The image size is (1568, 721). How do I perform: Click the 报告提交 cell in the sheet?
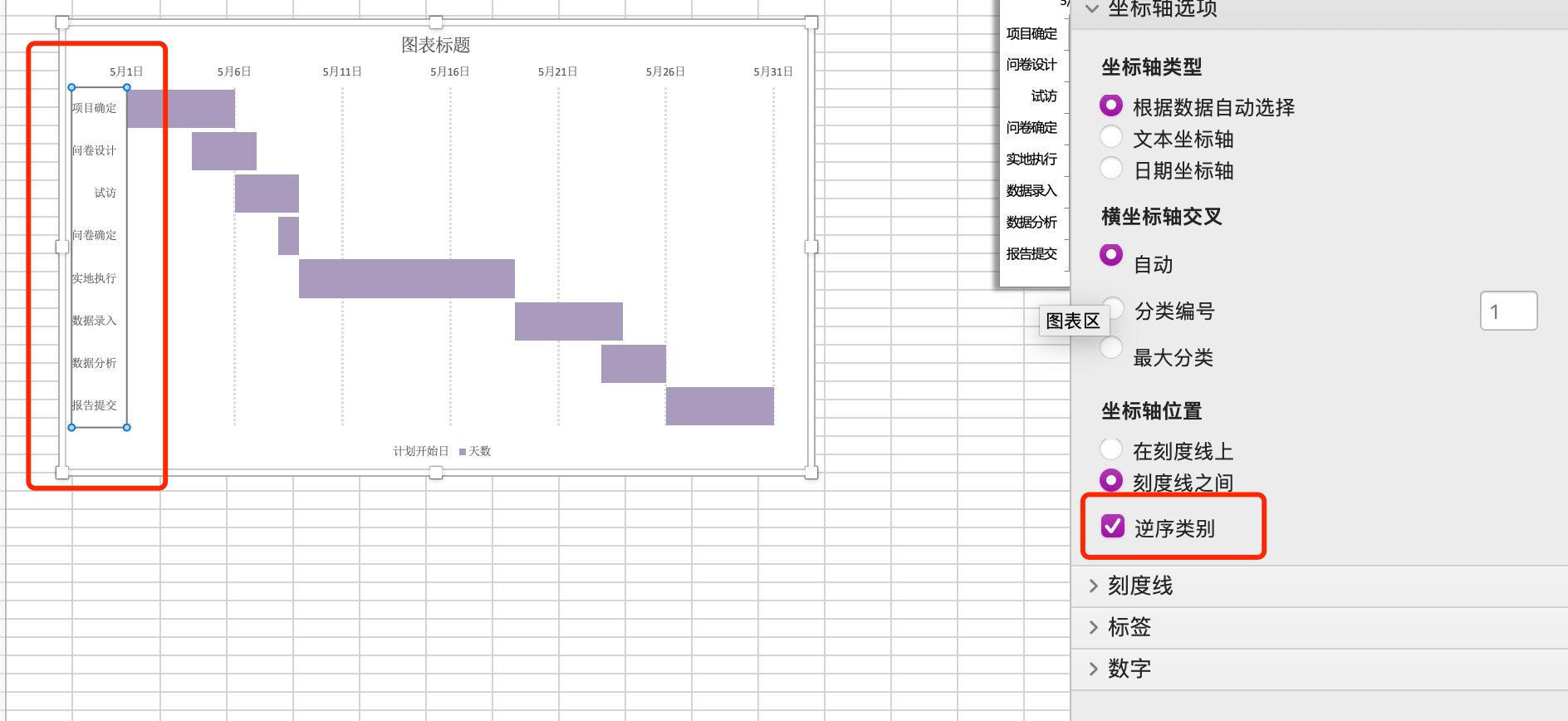click(1031, 253)
